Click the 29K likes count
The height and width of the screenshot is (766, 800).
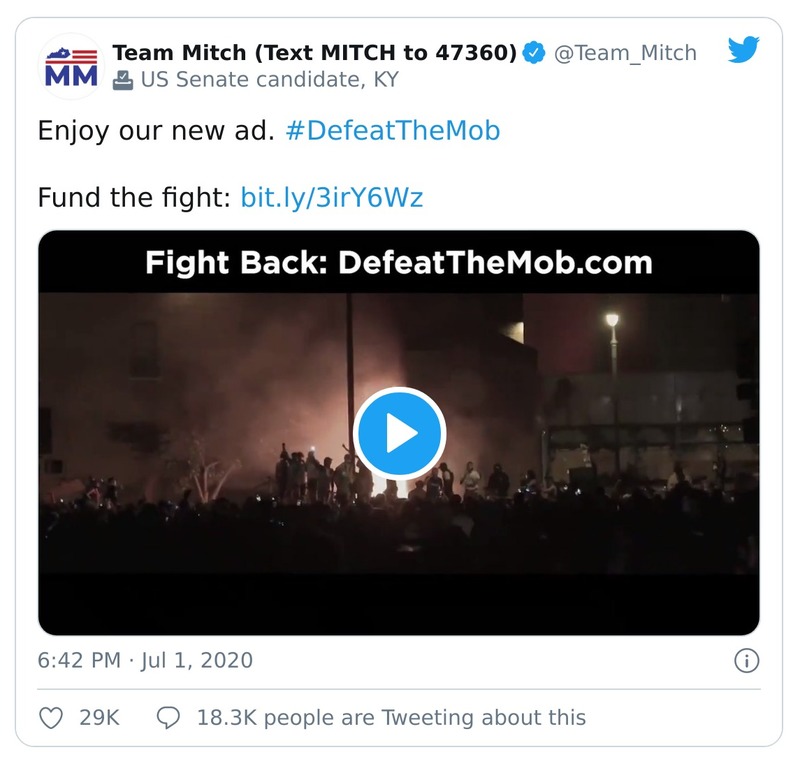[x=100, y=717]
